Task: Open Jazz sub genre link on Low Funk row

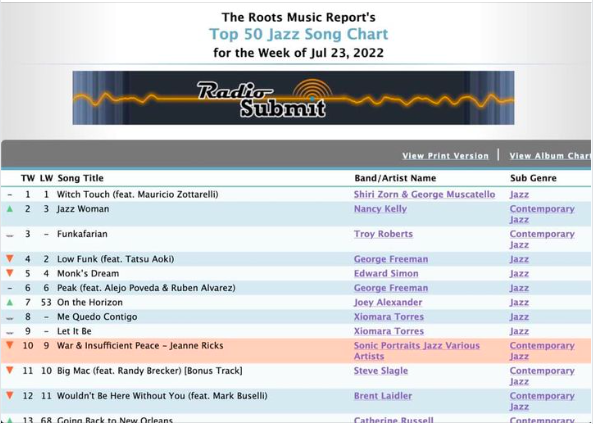Action: [x=519, y=259]
